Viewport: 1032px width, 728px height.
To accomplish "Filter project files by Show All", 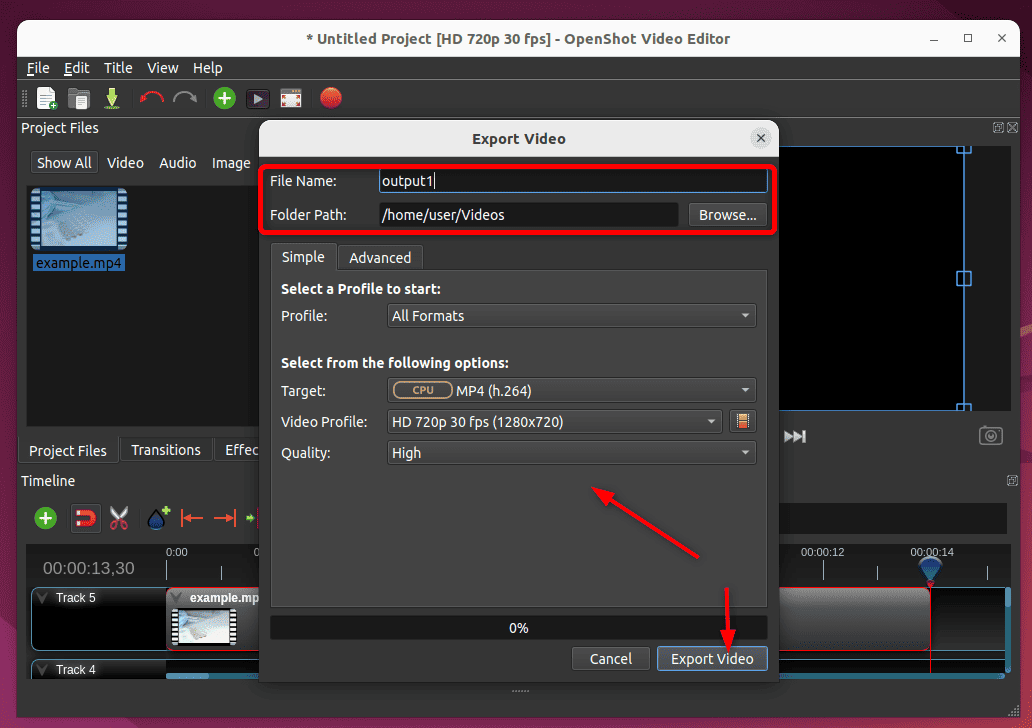I will pos(64,163).
